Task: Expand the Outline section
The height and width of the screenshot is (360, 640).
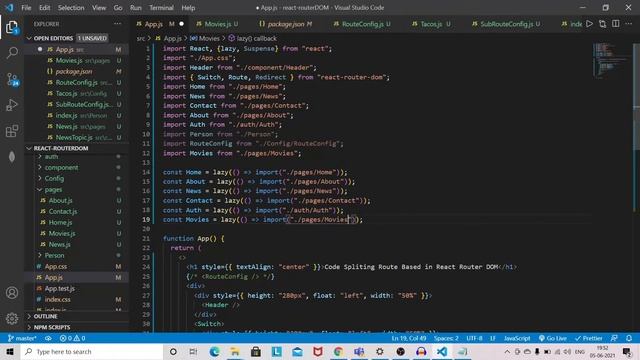Action: pos(45,316)
